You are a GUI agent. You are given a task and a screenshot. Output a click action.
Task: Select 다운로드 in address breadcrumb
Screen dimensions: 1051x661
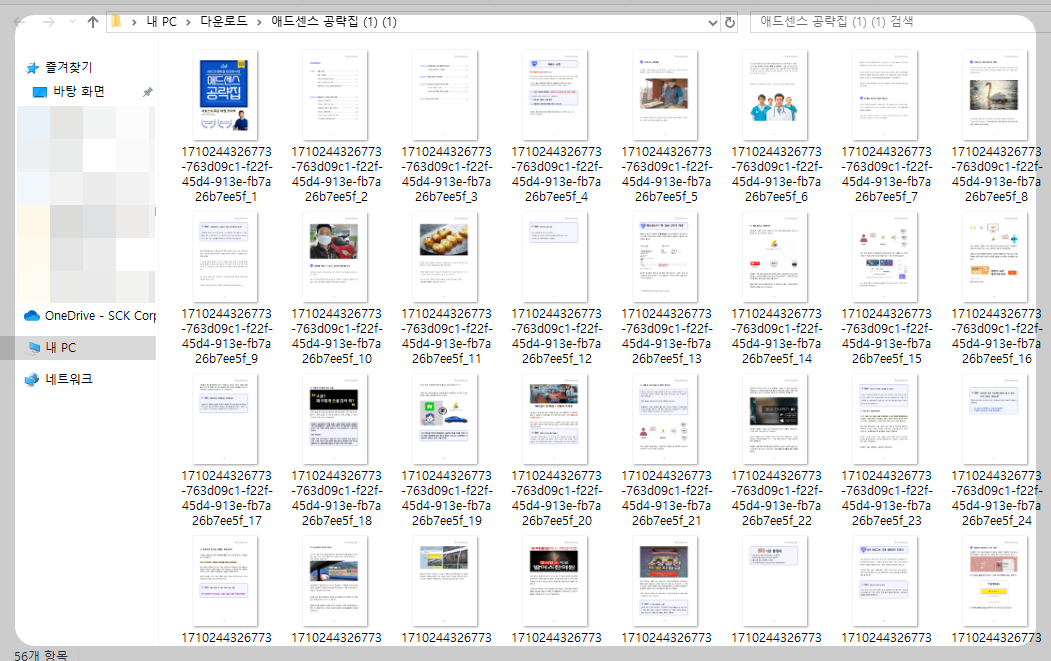pos(224,21)
